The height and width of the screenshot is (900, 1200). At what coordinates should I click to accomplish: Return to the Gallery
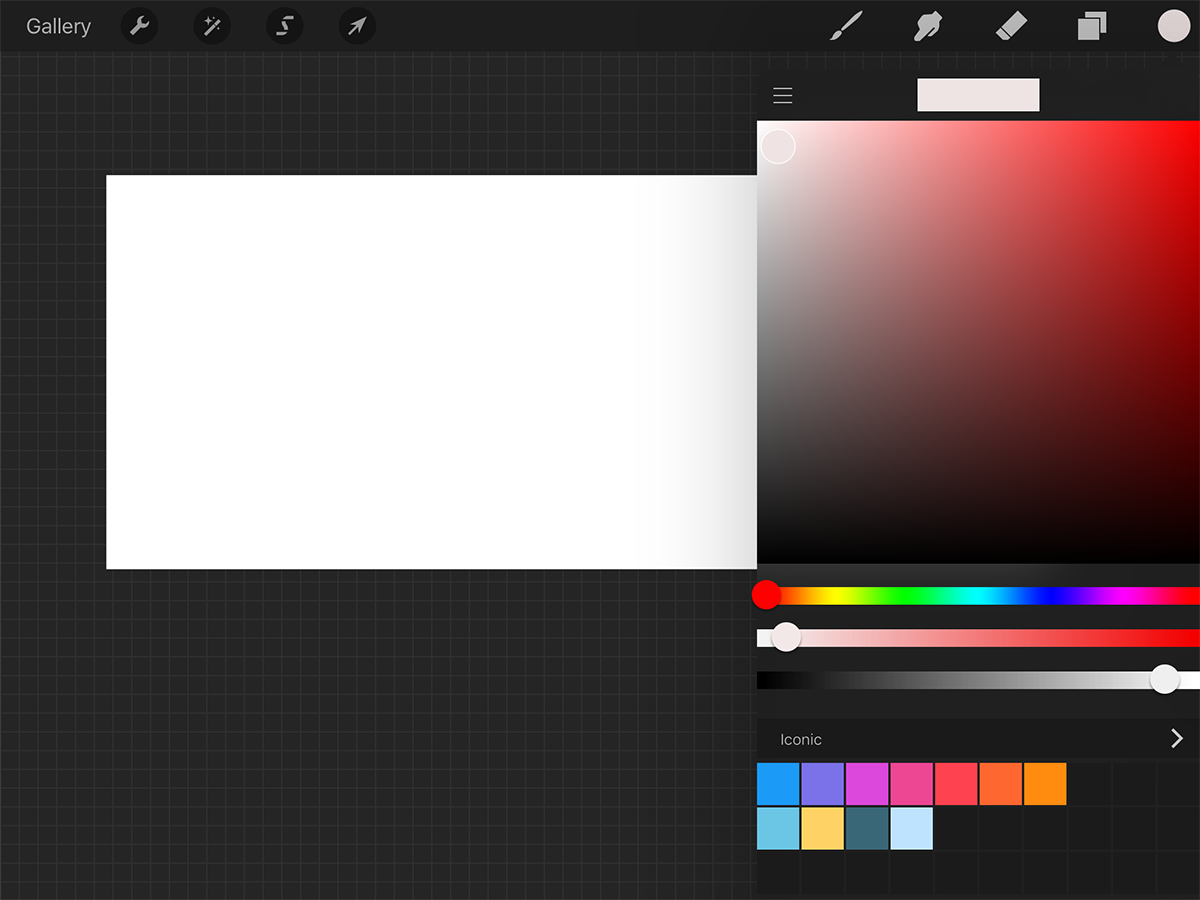point(58,27)
